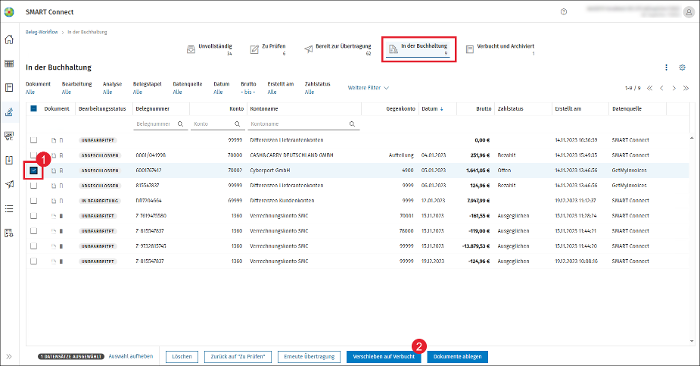Screen dimensions: 700x366
Task: Open the list icon in sidebar
Action: point(9,208)
